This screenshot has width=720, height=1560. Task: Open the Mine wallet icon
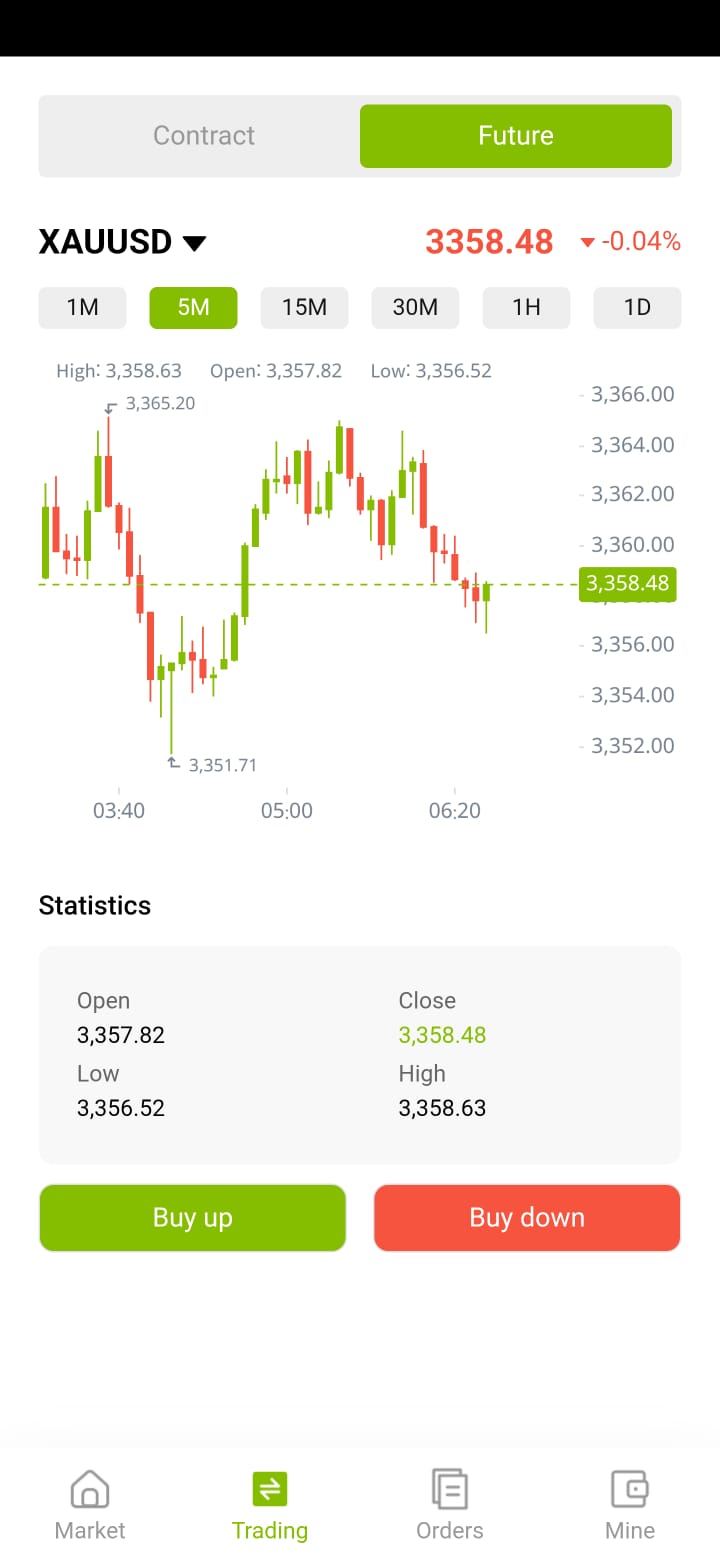(x=630, y=1489)
